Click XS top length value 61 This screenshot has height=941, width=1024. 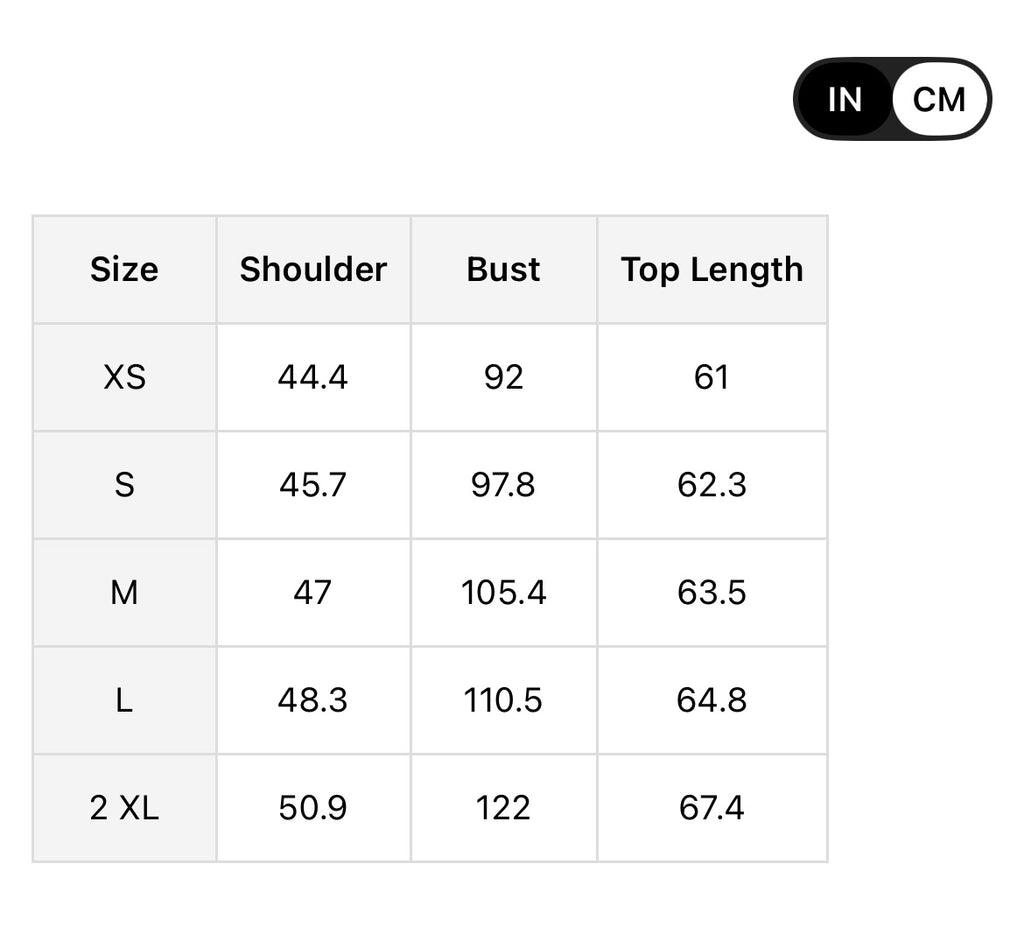pyautogui.click(x=711, y=377)
